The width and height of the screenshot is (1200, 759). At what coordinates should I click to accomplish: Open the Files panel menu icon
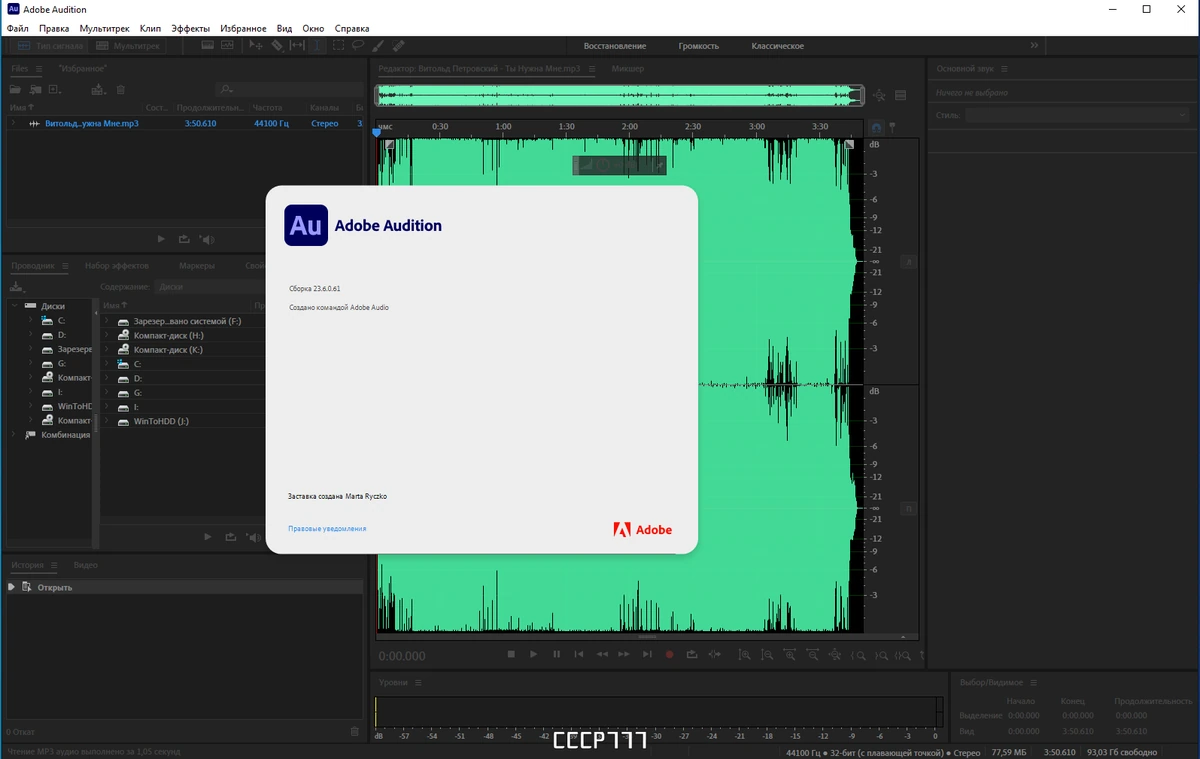39,69
